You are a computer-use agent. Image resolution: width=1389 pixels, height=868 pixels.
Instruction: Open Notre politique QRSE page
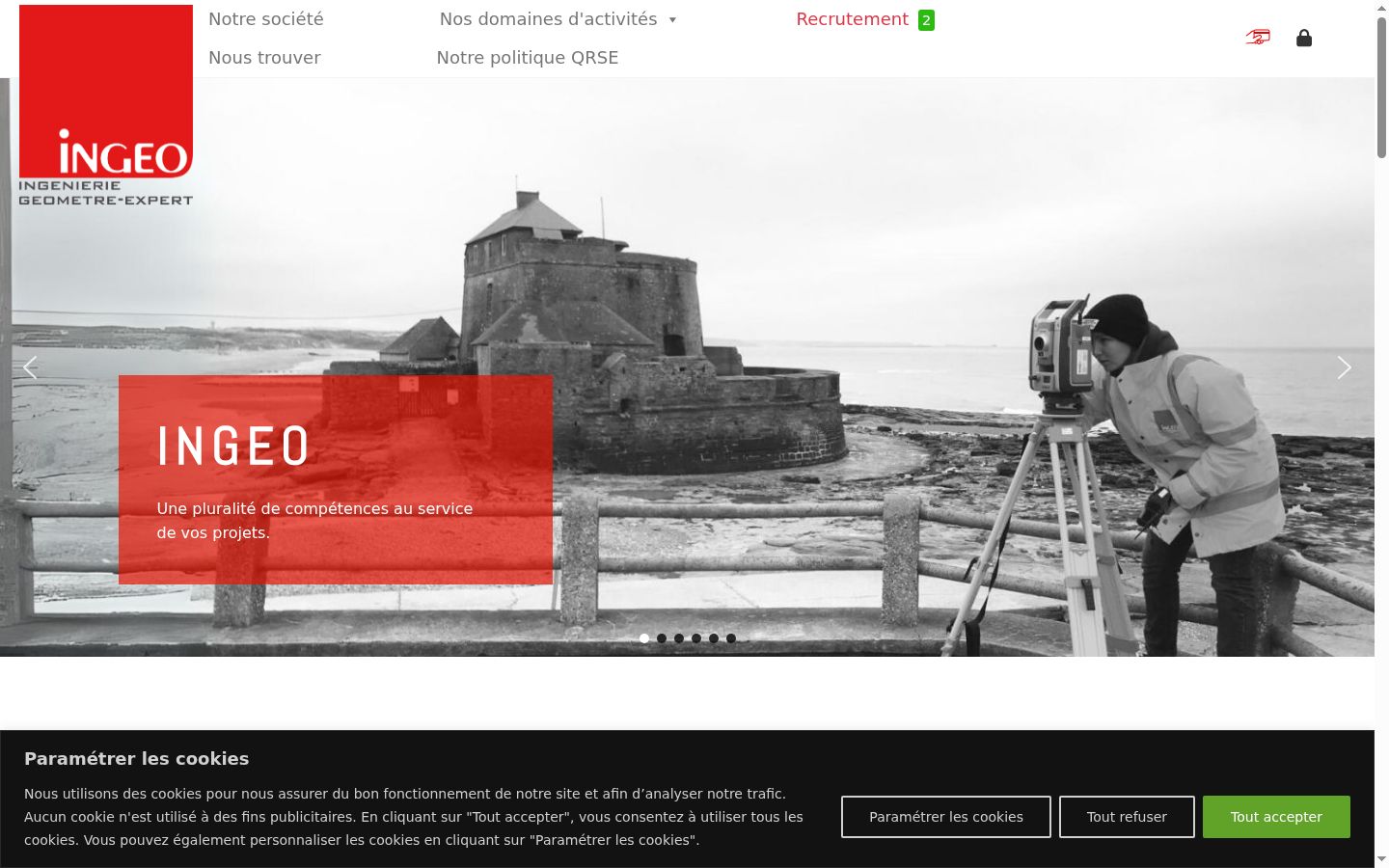pyautogui.click(x=528, y=58)
